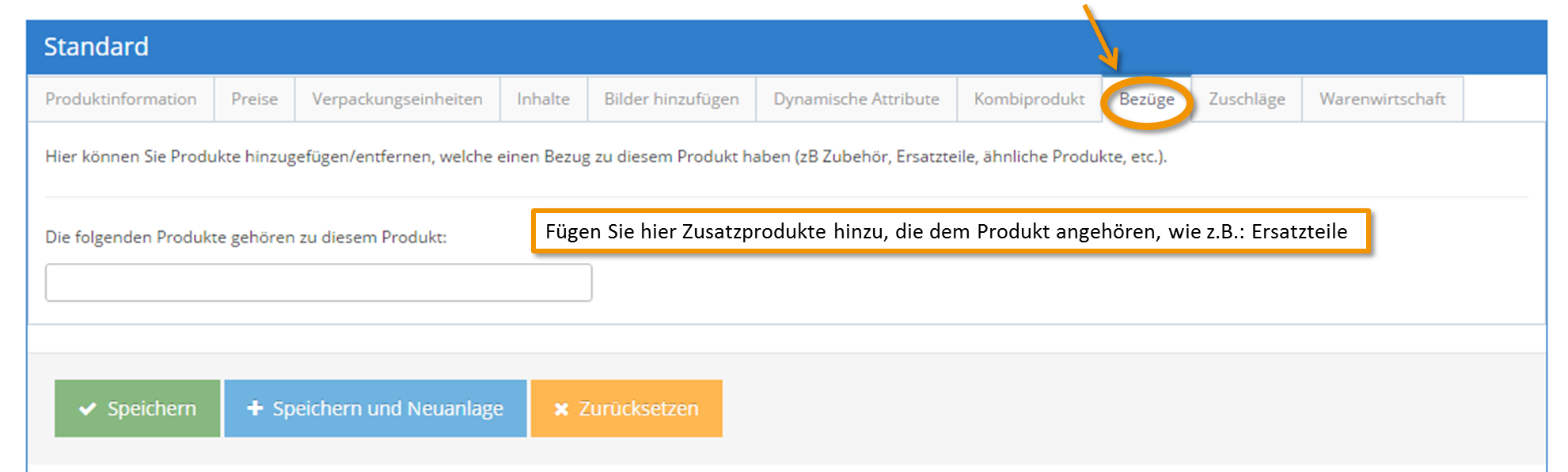Switch to the Preise tab
1568x472 pixels.
tap(255, 99)
